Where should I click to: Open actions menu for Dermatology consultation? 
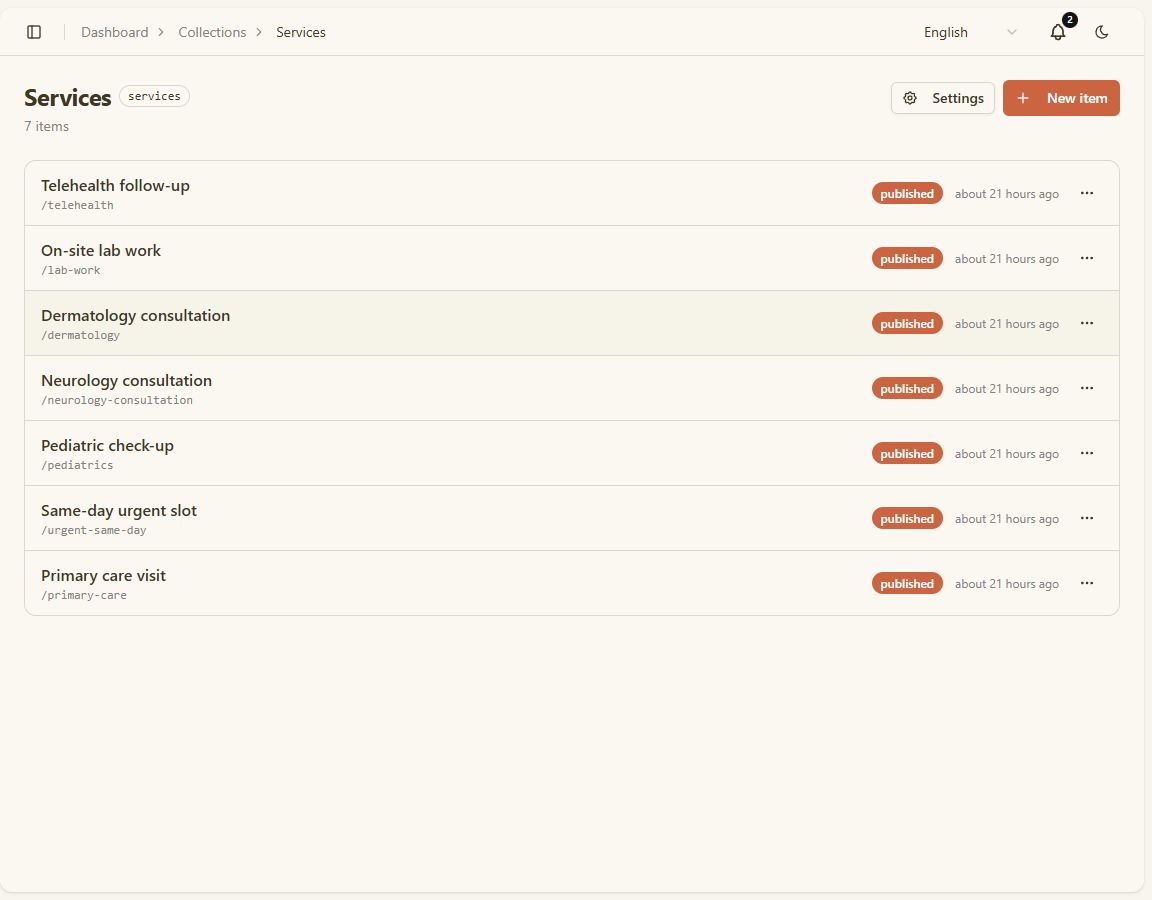(x=1087, y=323)
